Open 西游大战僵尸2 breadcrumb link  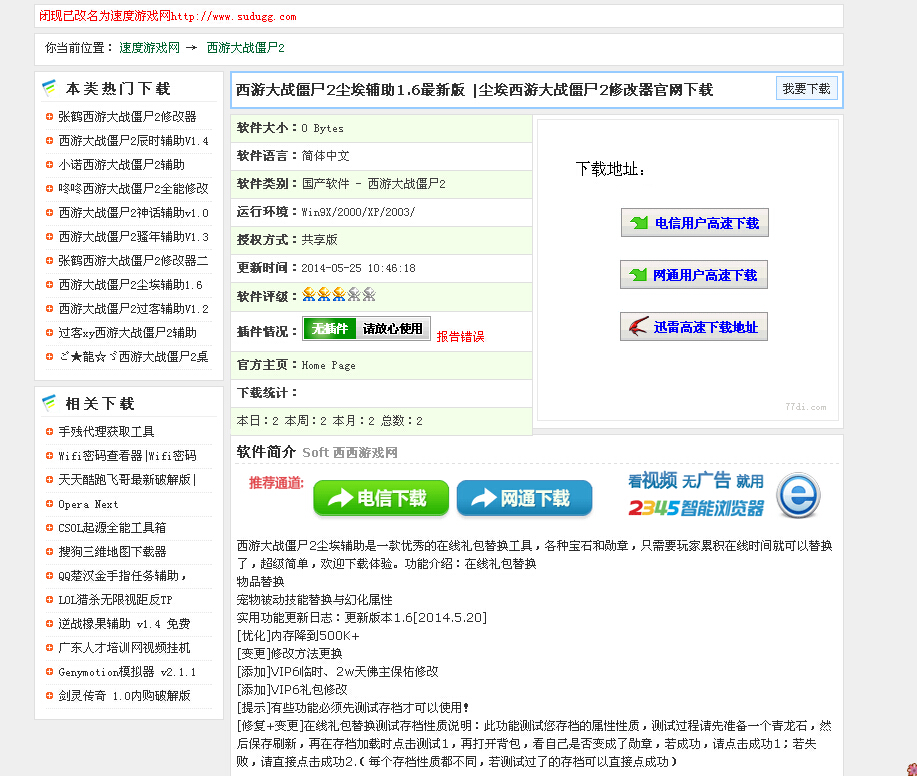[x=245, y=48]
